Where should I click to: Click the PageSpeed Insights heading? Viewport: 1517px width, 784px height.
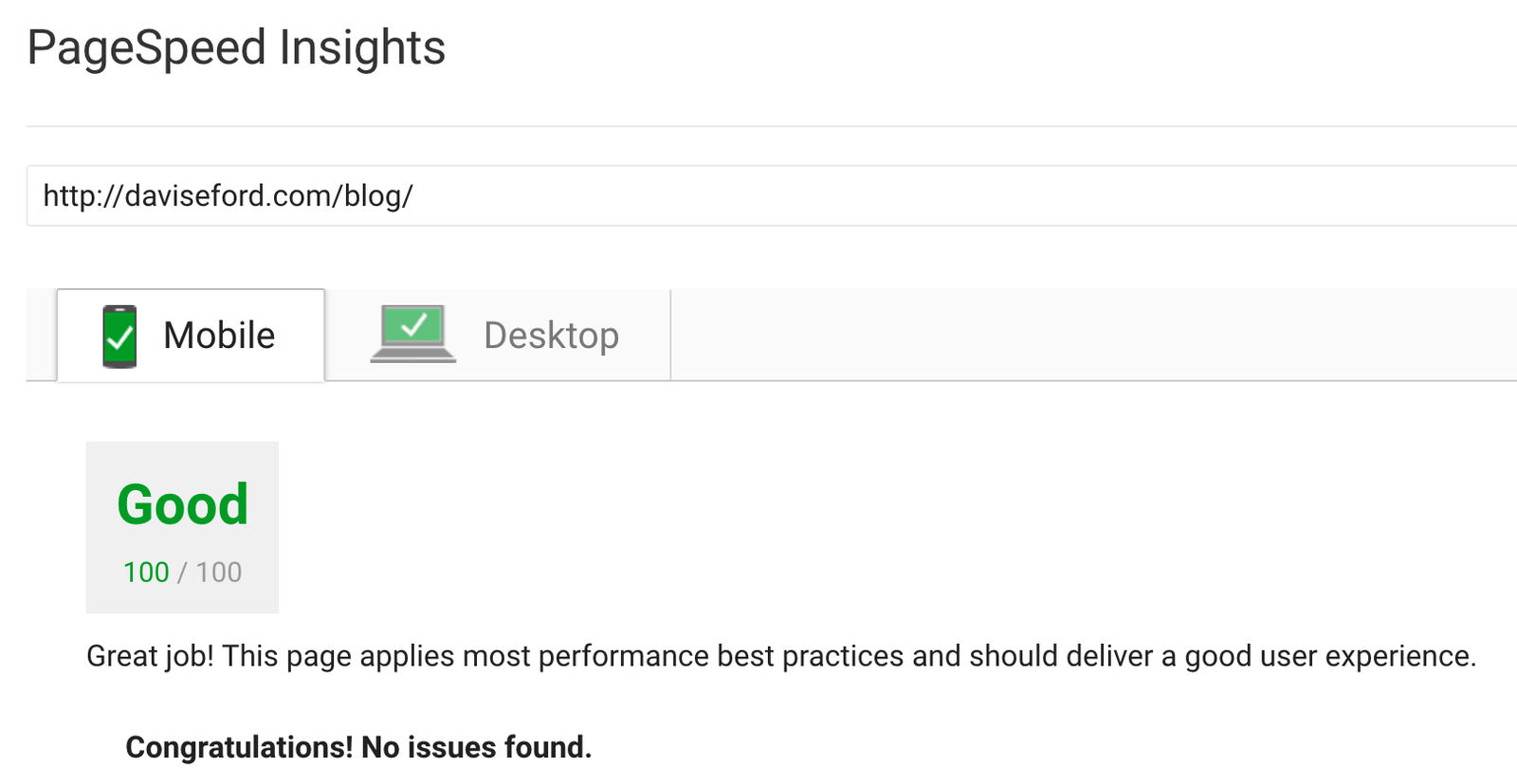click(236, 47)
